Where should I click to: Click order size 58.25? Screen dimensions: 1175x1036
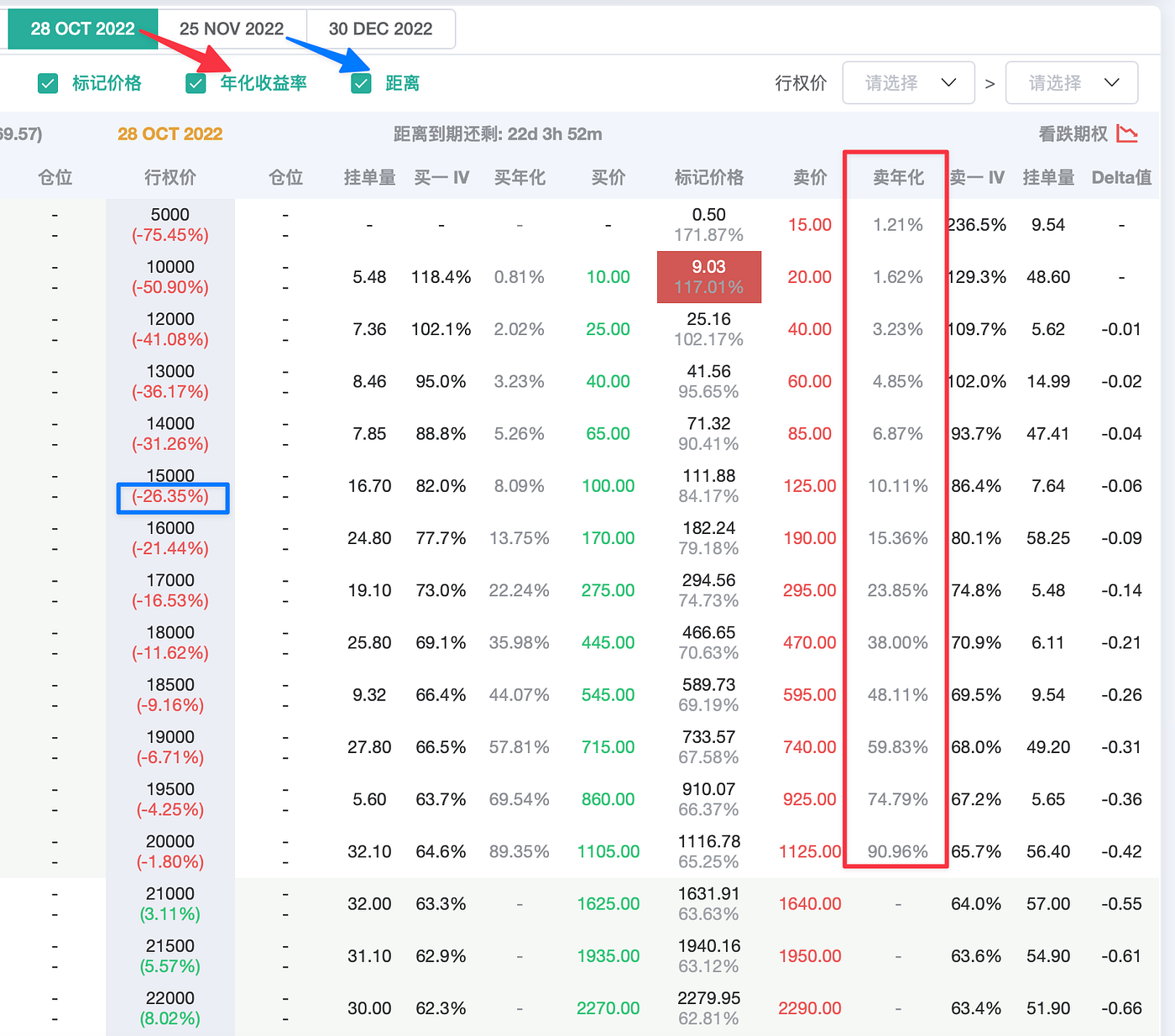(x=1048, y=538)
